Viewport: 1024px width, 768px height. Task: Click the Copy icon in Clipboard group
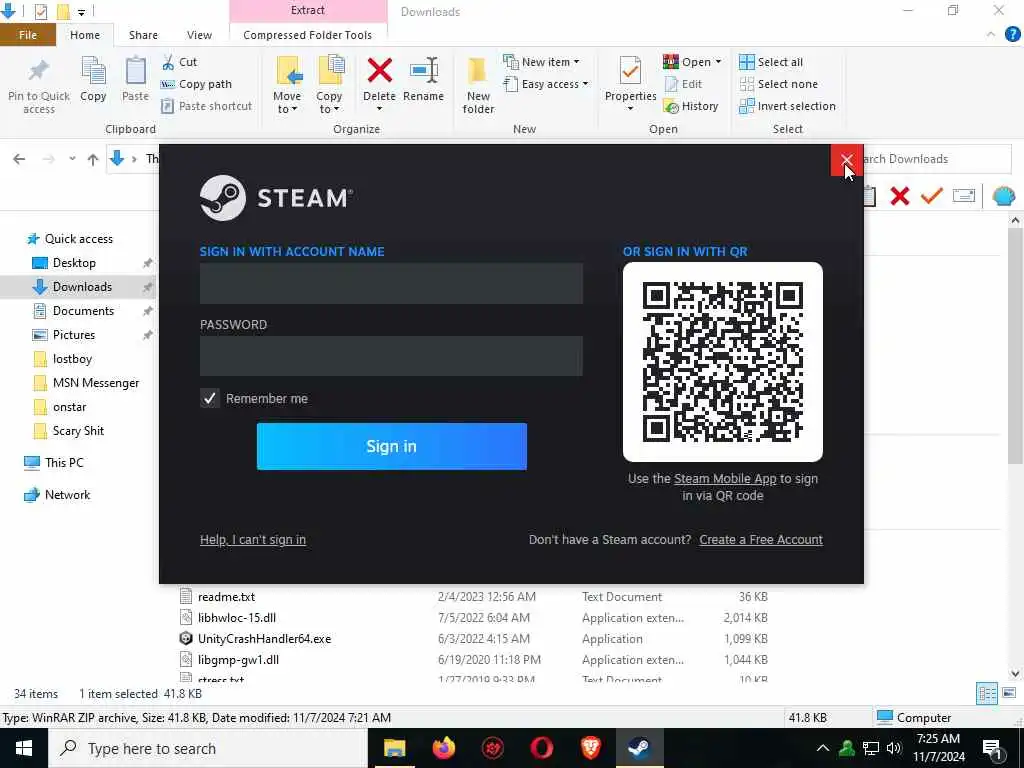[93, 71]
